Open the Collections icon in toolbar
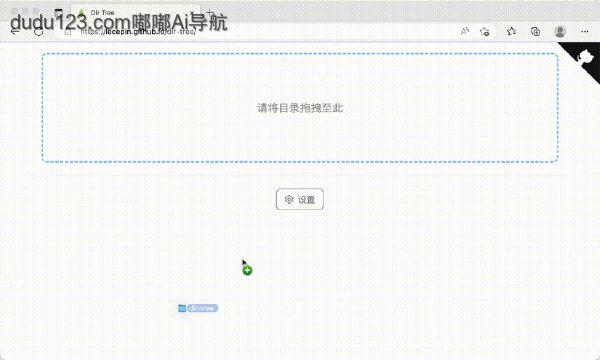This screenshot has height=360, width=600. (535, 31)
